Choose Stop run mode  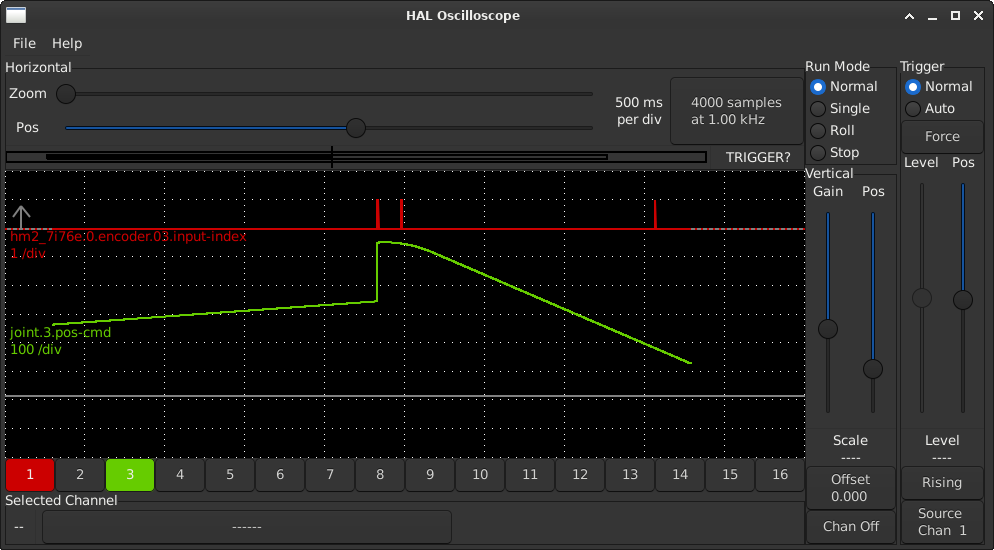[x=818, y=153]
